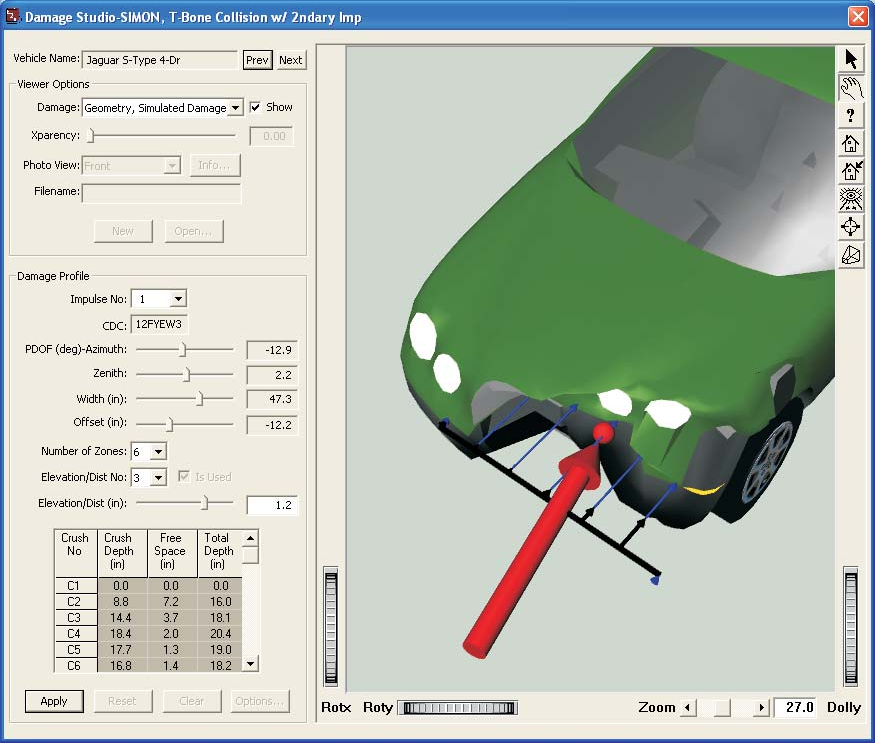This screenshot has height=743, width=875.
Task: Click the Next vehicle button
Action: pyautogui.click(x=291, y=60)
